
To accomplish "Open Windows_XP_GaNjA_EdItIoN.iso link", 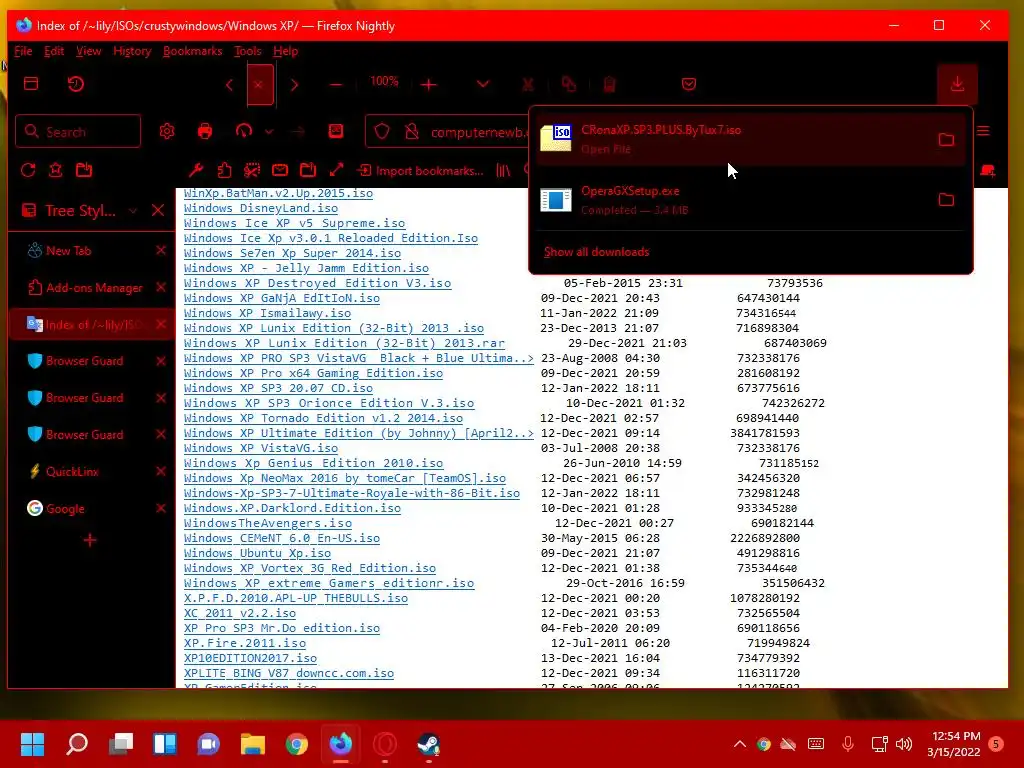I will click(x=281, y=298).
